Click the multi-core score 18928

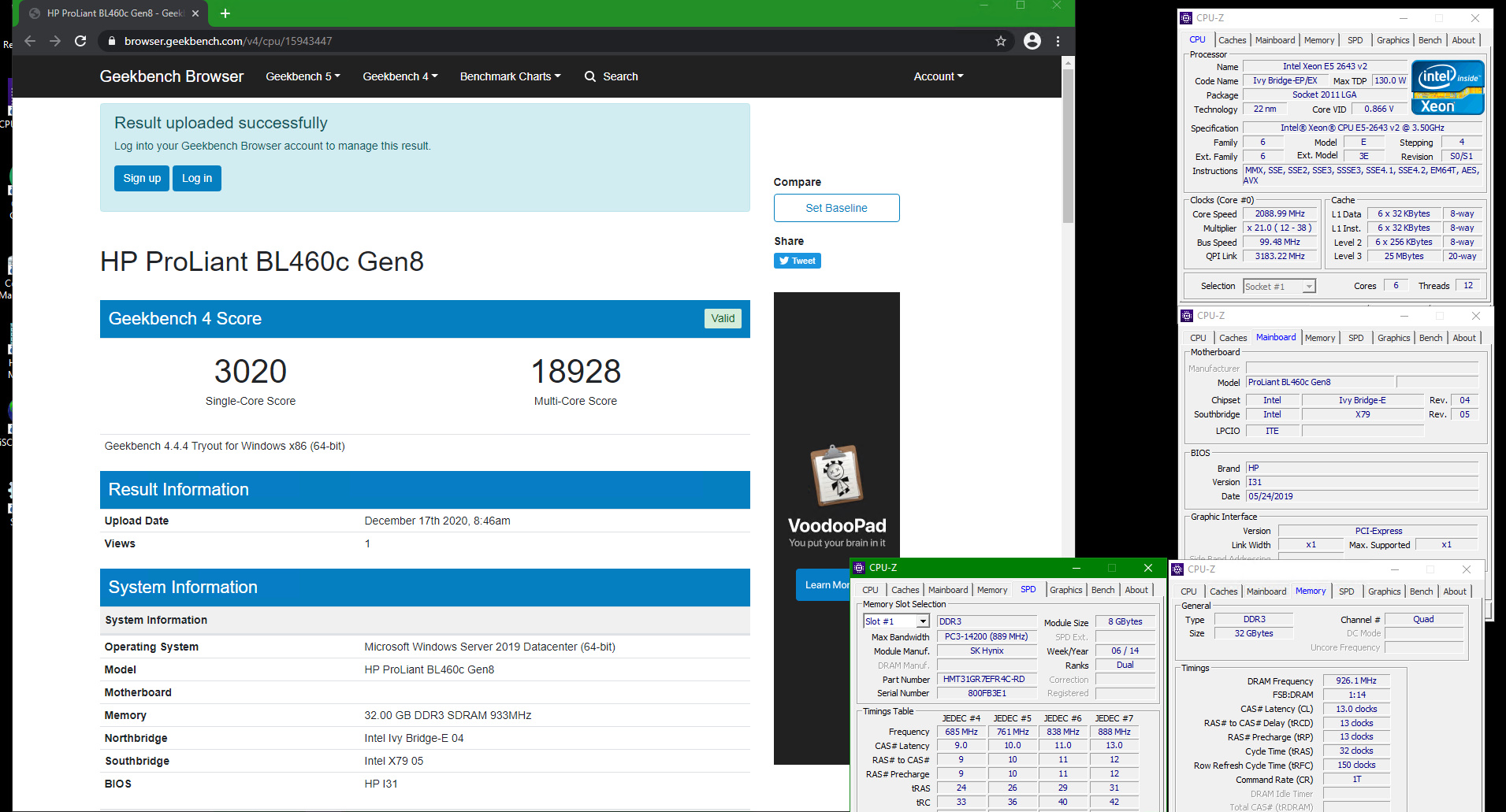[x=576, y=371]
